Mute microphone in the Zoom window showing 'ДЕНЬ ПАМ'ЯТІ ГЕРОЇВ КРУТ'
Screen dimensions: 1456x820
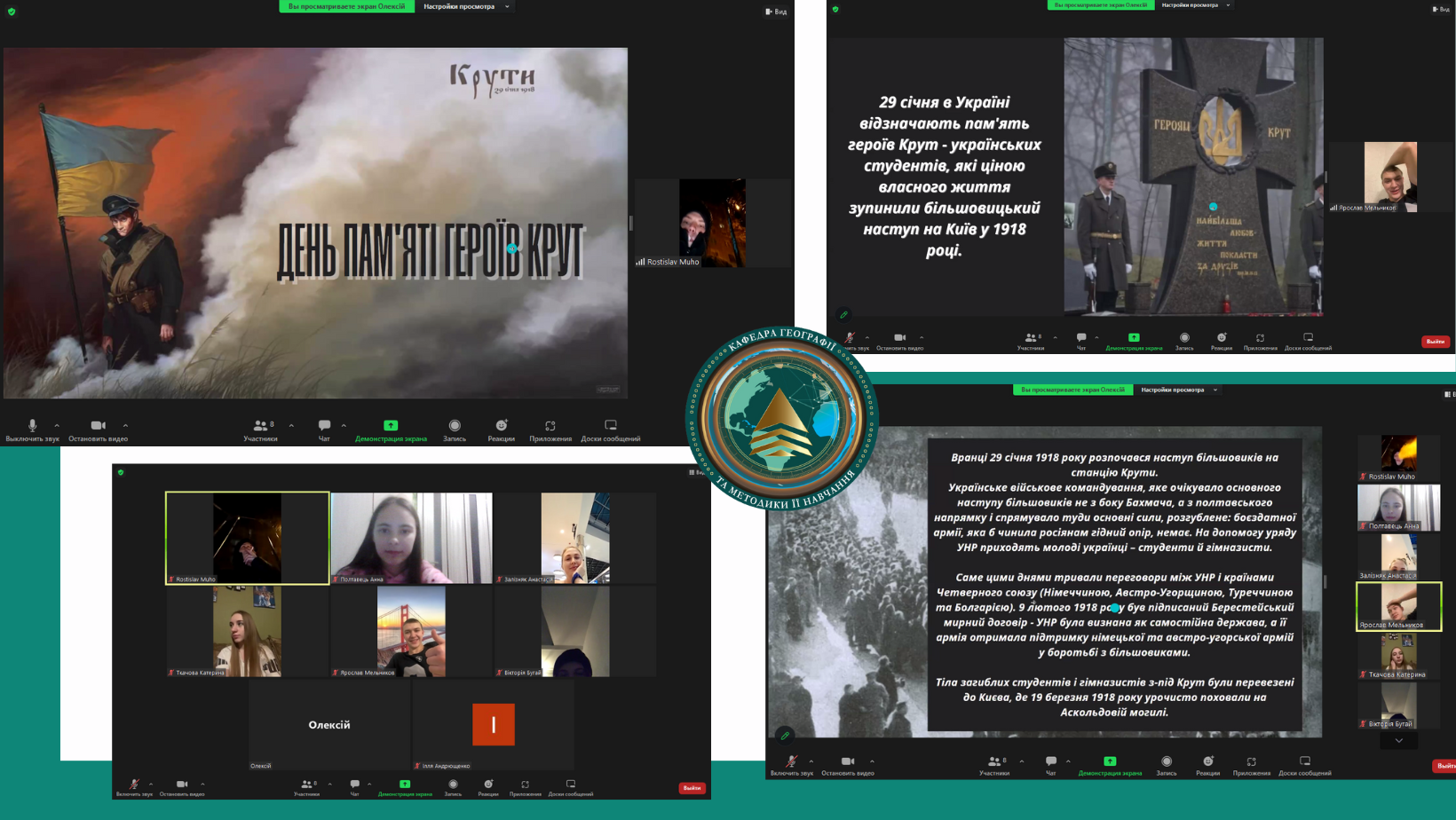(x=32, y=430)
